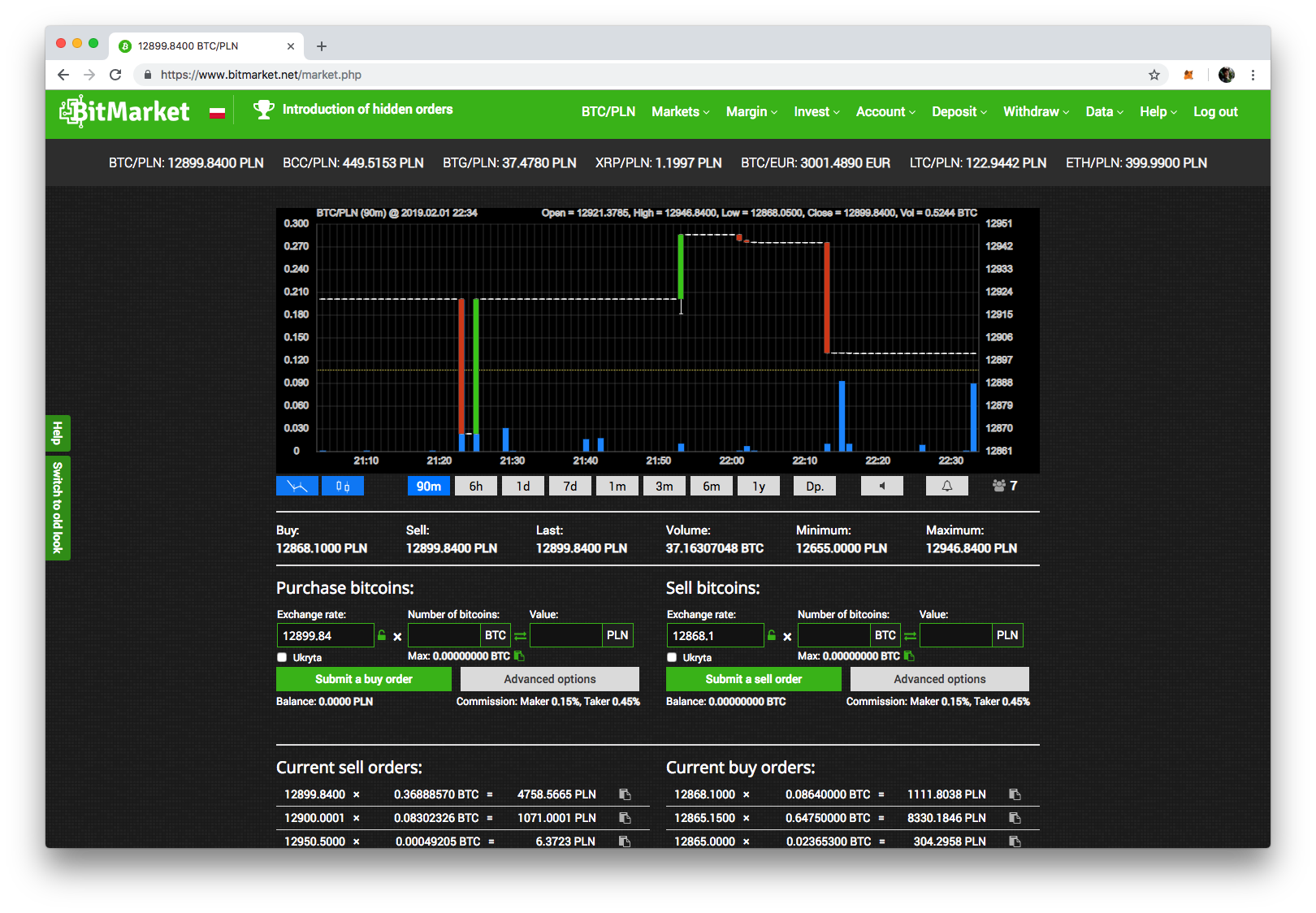Open Chrome three-dot menu
Image resolution: width=1316 pixels, height=913 pixels.
[1253, 75]
